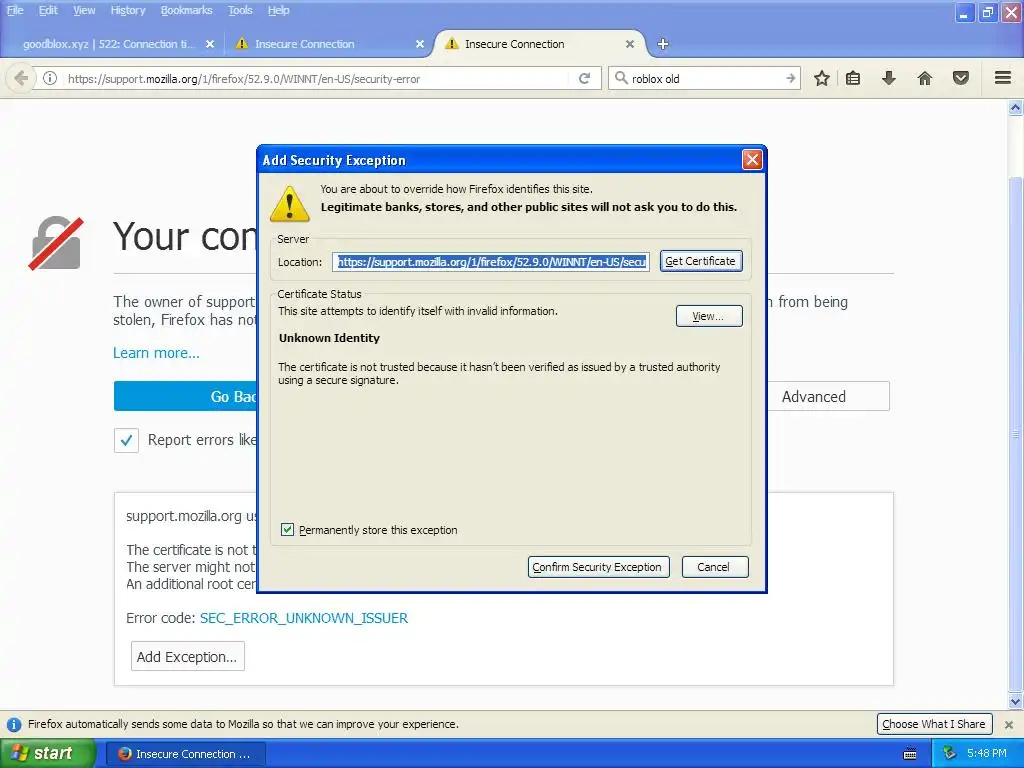The height and width of the screenshot is (768, 1024).
Task: Open the View menu
Action: 84,10
